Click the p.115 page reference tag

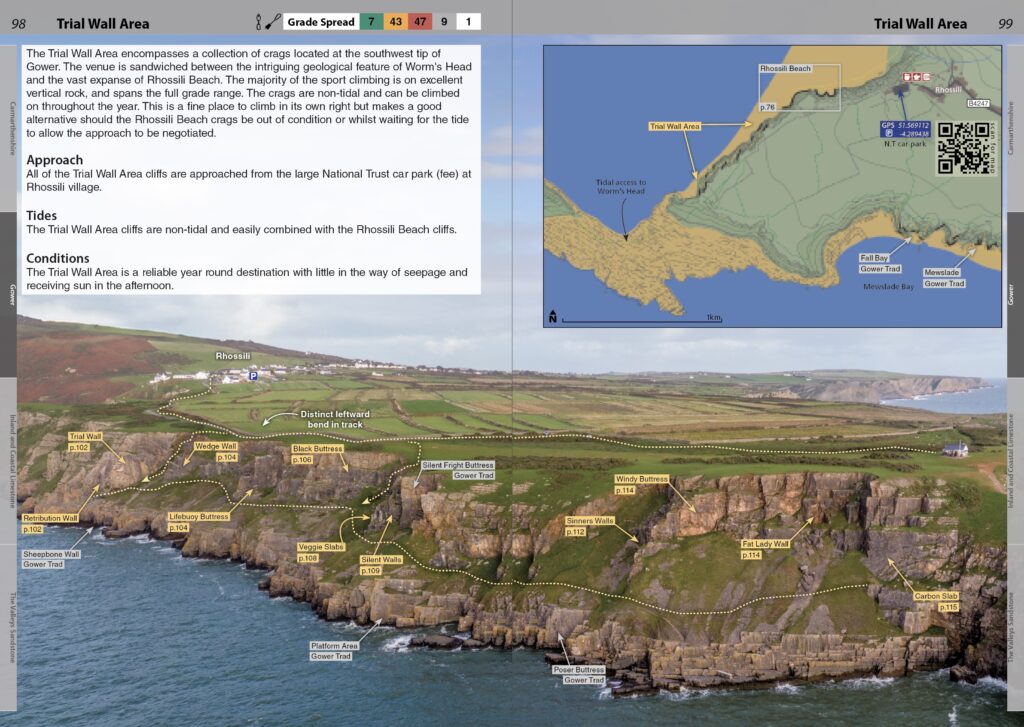click(948, 607)
